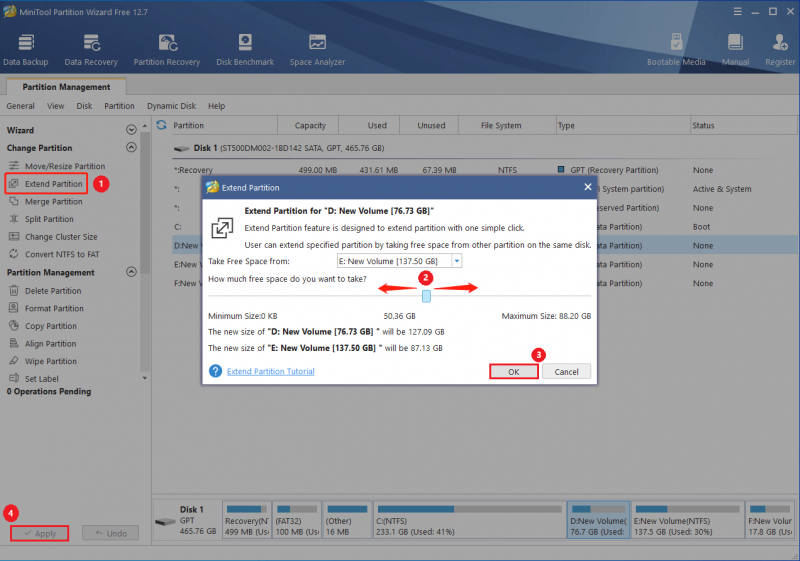Collapse the Change Partition section
800x561 pixels.
pyautogui.click(x=131, y=147)
